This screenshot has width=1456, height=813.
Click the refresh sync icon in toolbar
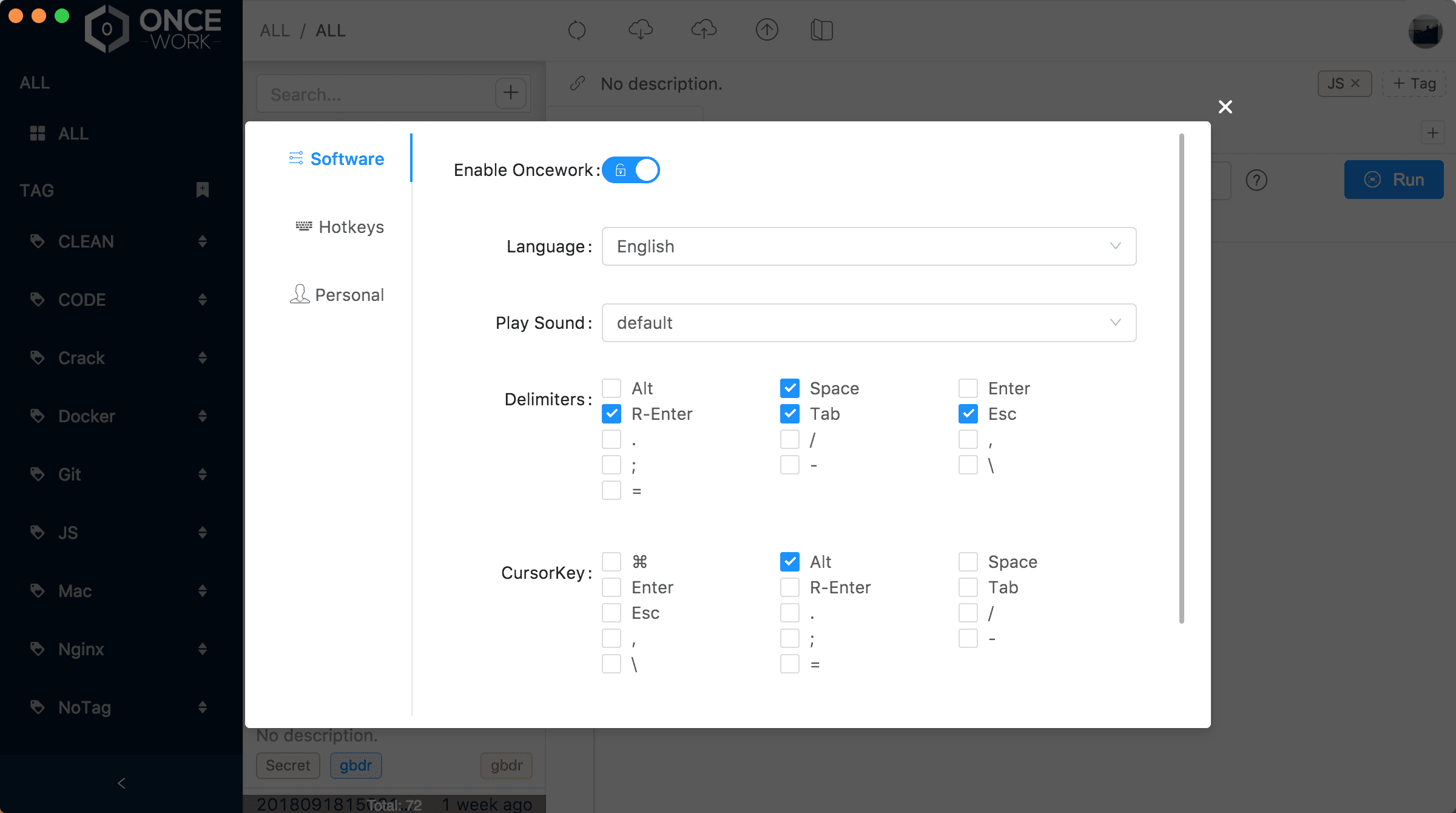coord(577,30)
